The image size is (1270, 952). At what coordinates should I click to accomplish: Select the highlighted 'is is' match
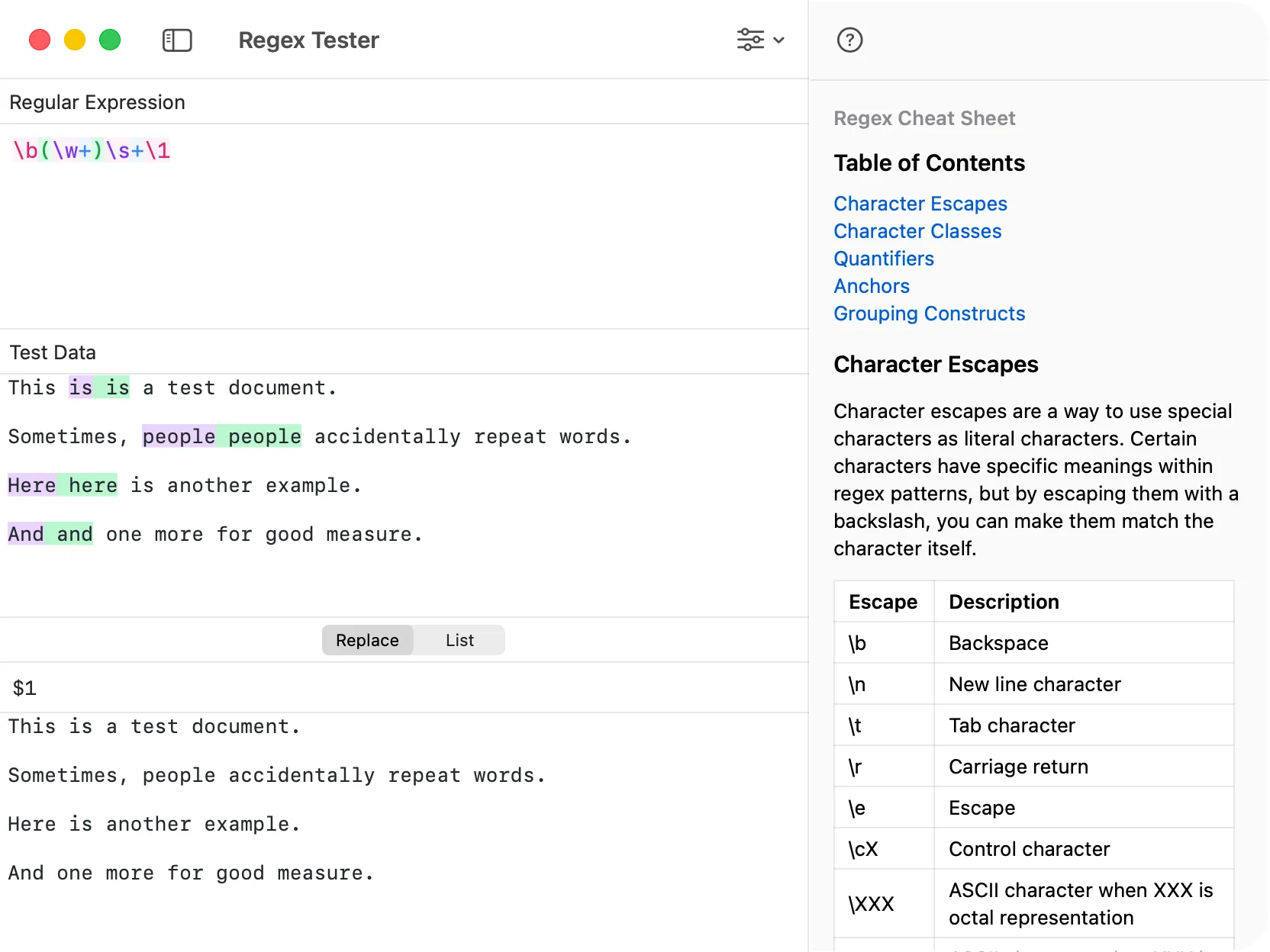point(98,388)
